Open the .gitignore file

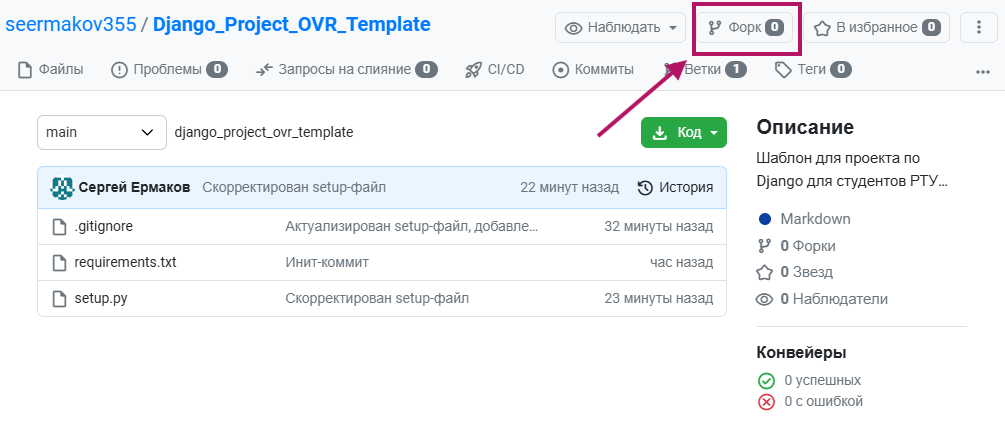104,226
